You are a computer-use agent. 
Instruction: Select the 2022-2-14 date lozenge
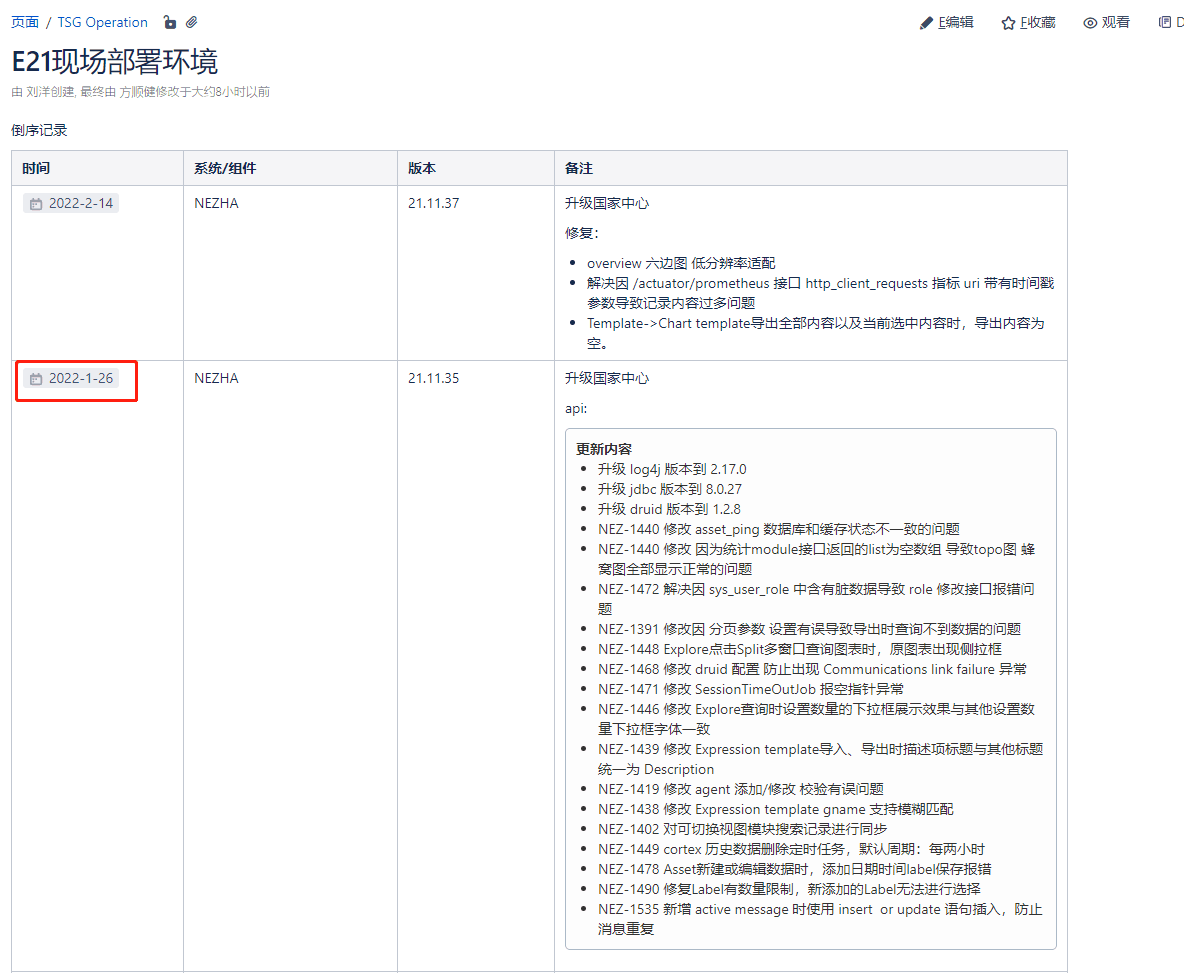(x=81, y=204)
